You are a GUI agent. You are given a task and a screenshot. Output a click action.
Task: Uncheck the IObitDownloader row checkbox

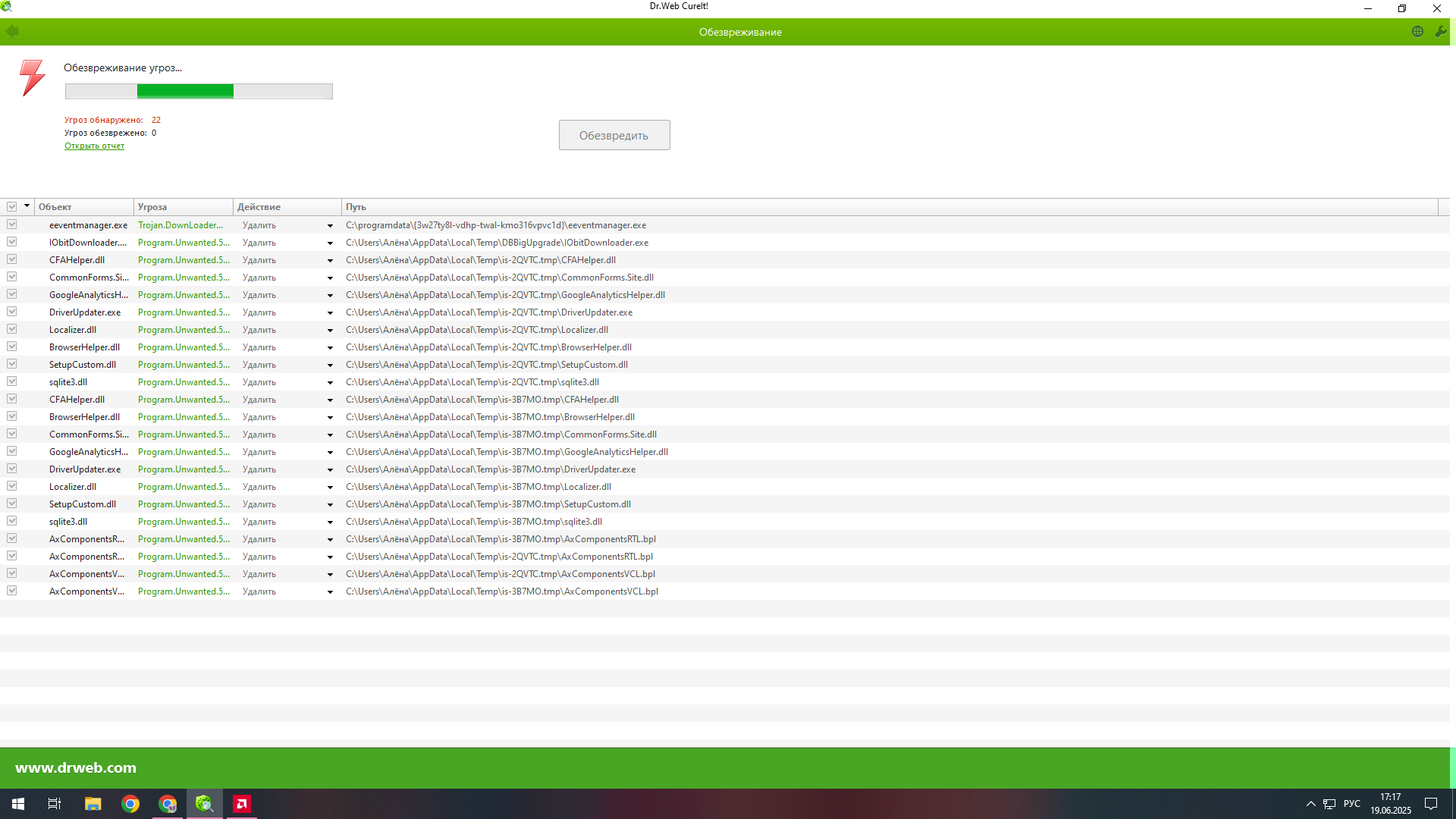pos(12,242)
